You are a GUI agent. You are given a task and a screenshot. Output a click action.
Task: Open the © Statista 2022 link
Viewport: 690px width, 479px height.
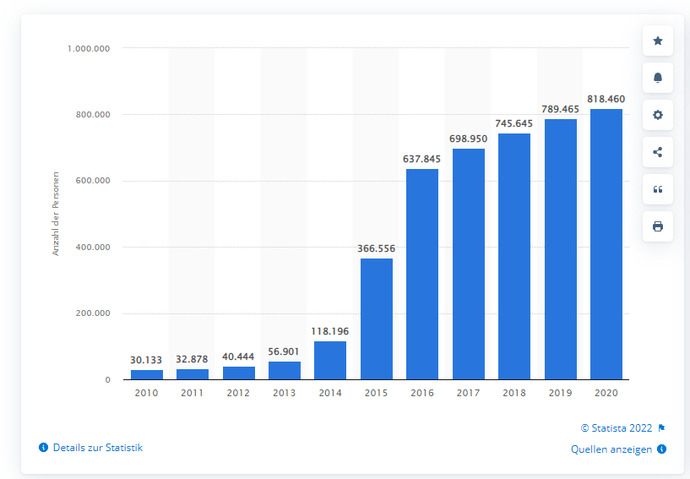point(617,428)
